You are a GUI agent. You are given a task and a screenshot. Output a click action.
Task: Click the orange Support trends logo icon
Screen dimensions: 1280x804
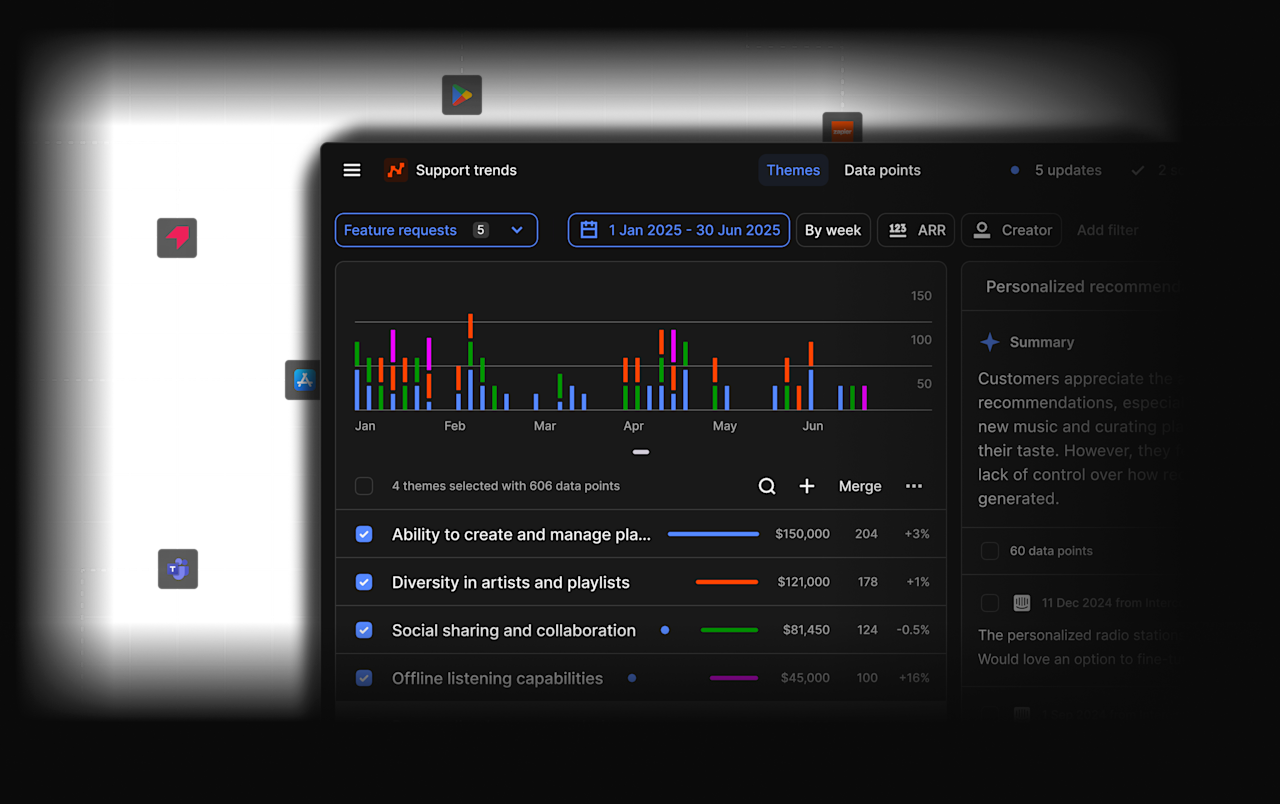click(x=396, y=170)
